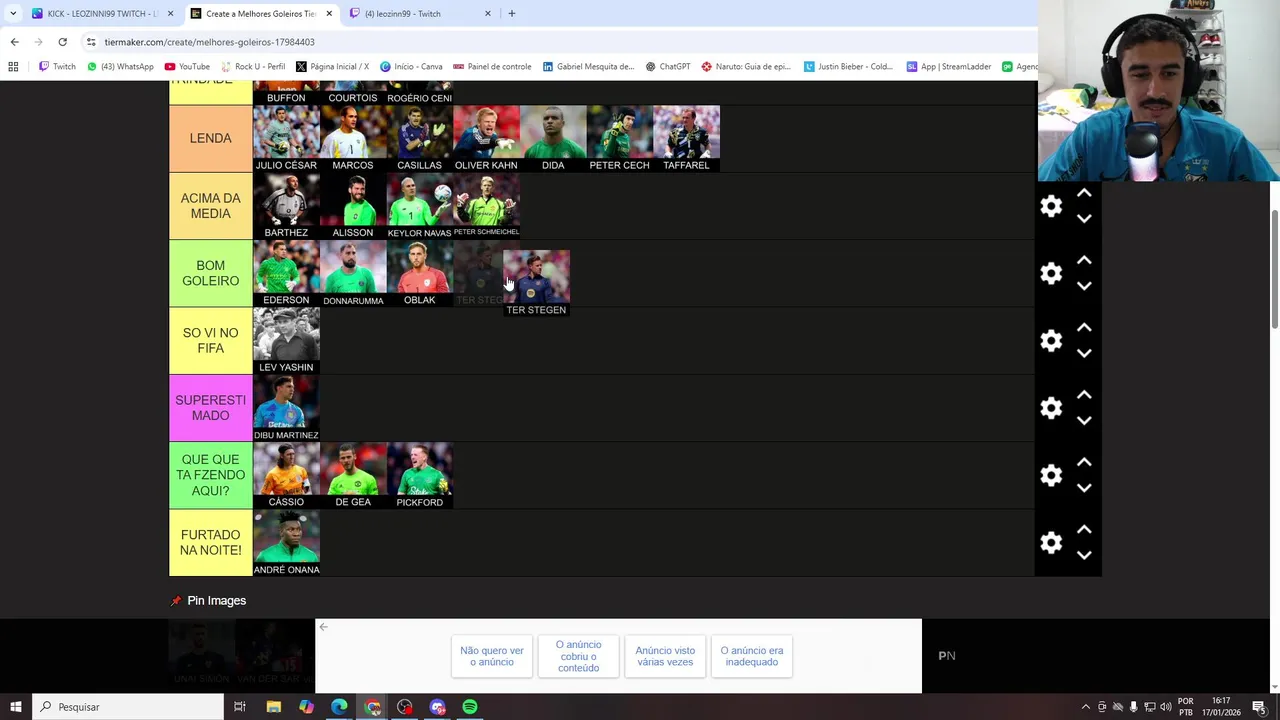
Task: Select the ANDRÉ ONANA goalkeeper image
Action: (286, 543)
